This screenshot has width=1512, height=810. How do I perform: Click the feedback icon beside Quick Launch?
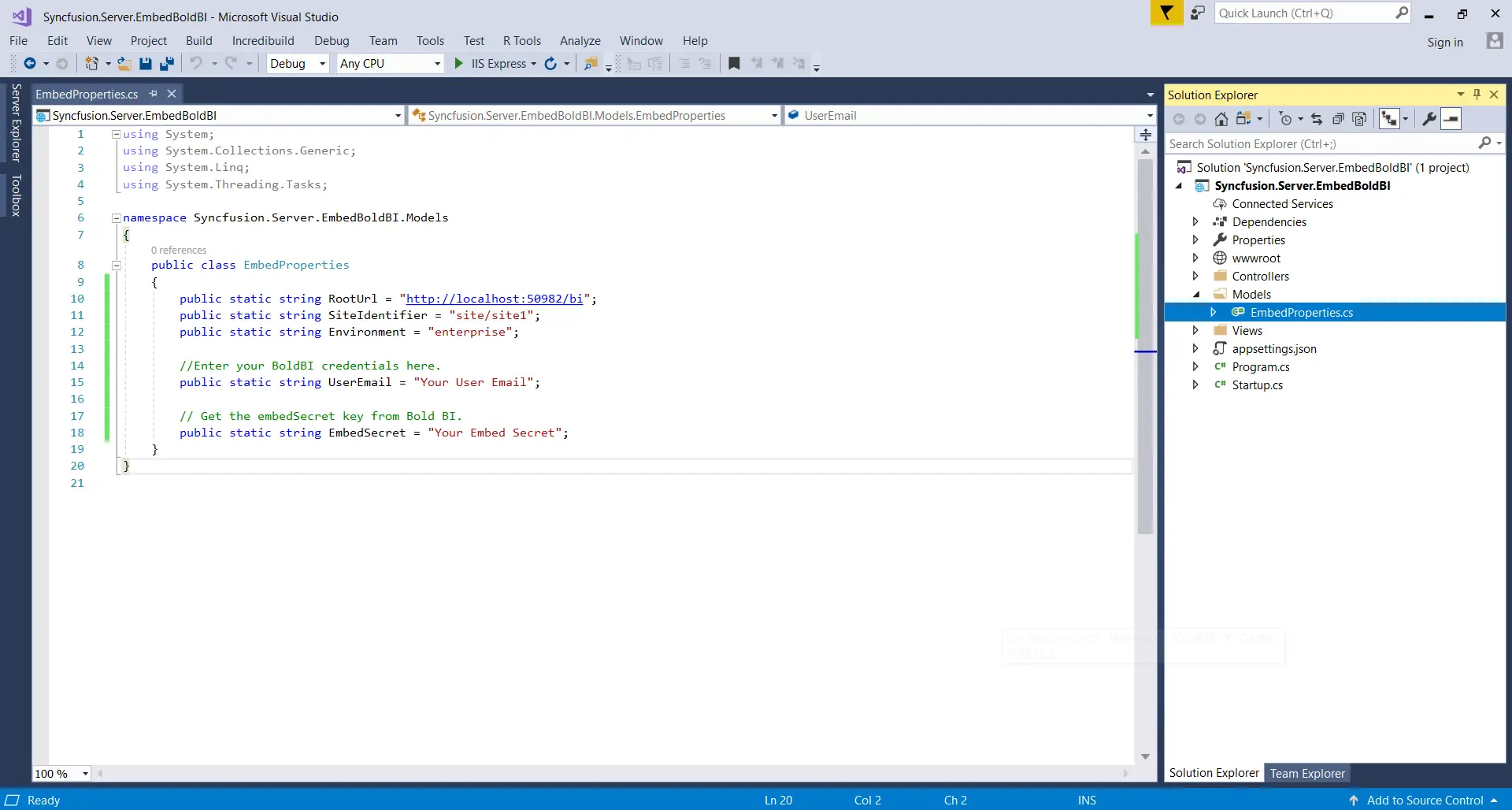1197,13
